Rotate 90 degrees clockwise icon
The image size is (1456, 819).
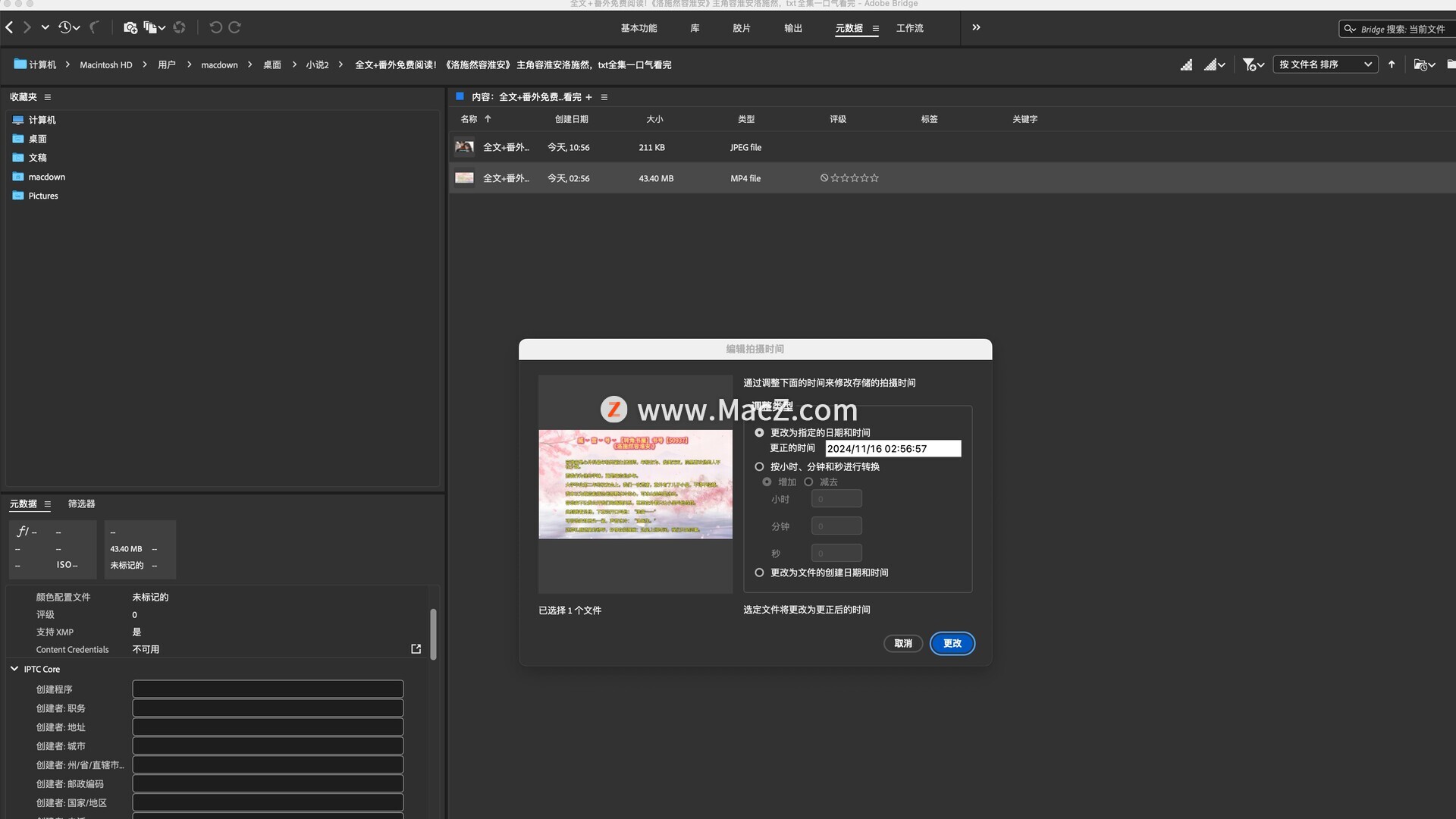234,27
